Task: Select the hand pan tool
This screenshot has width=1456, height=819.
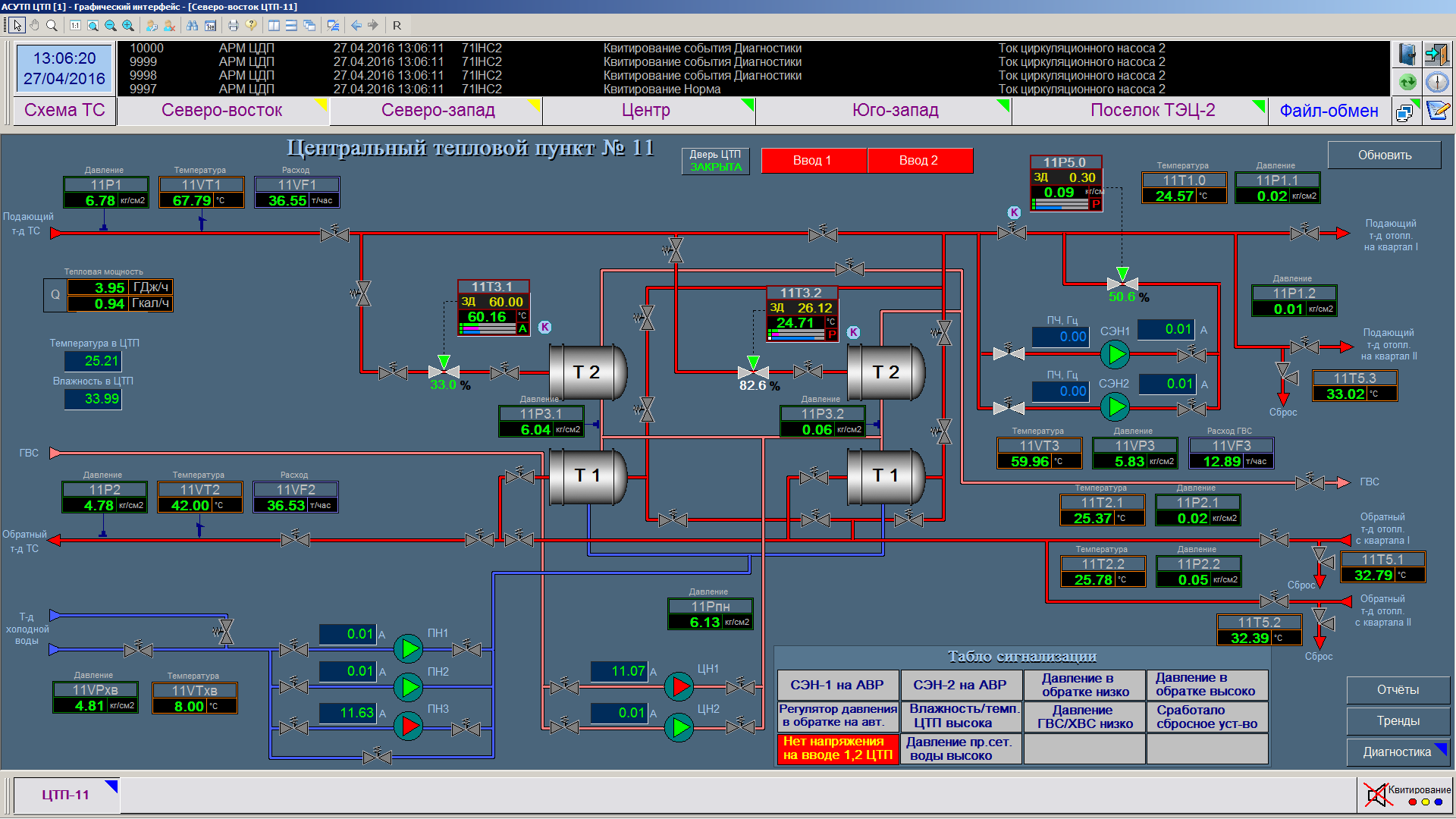Action: pyautogui.click(x=34, y=26)
